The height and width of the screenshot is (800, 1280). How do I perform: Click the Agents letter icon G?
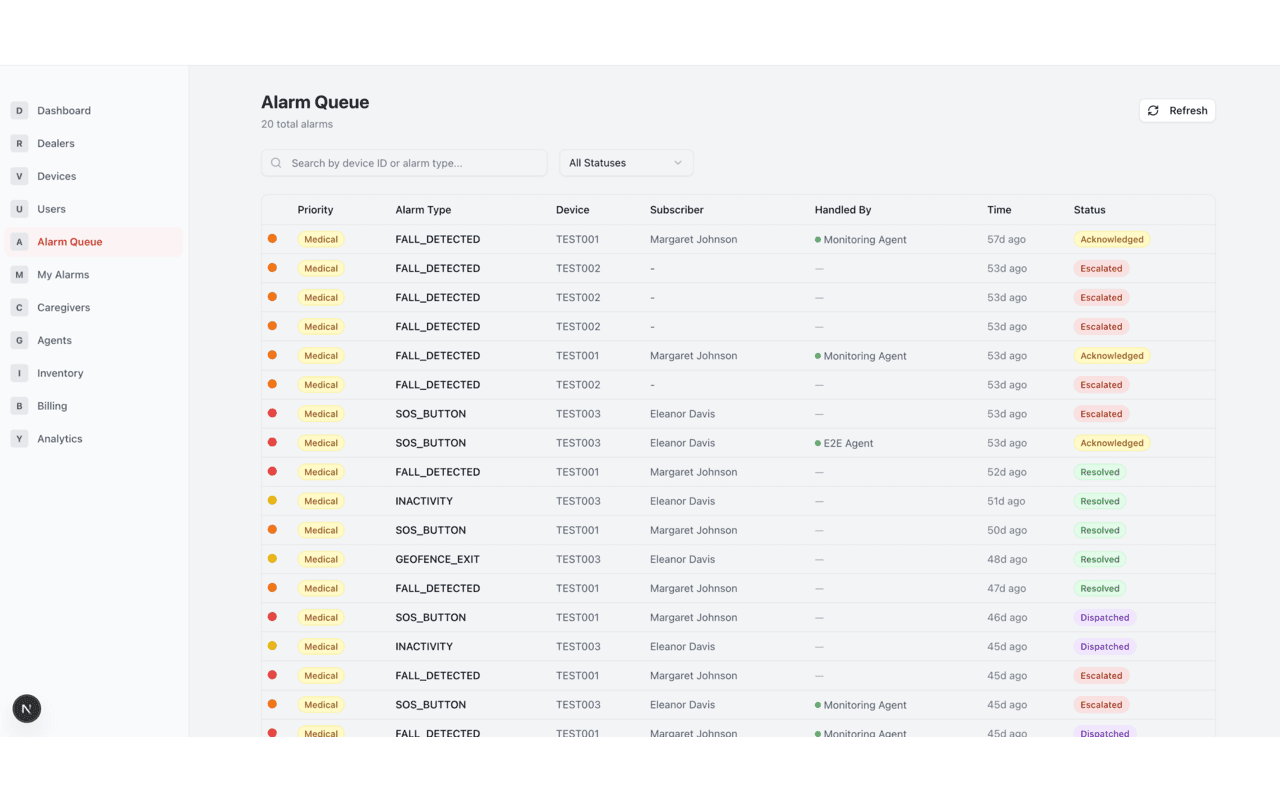click(x=19, y=341)
